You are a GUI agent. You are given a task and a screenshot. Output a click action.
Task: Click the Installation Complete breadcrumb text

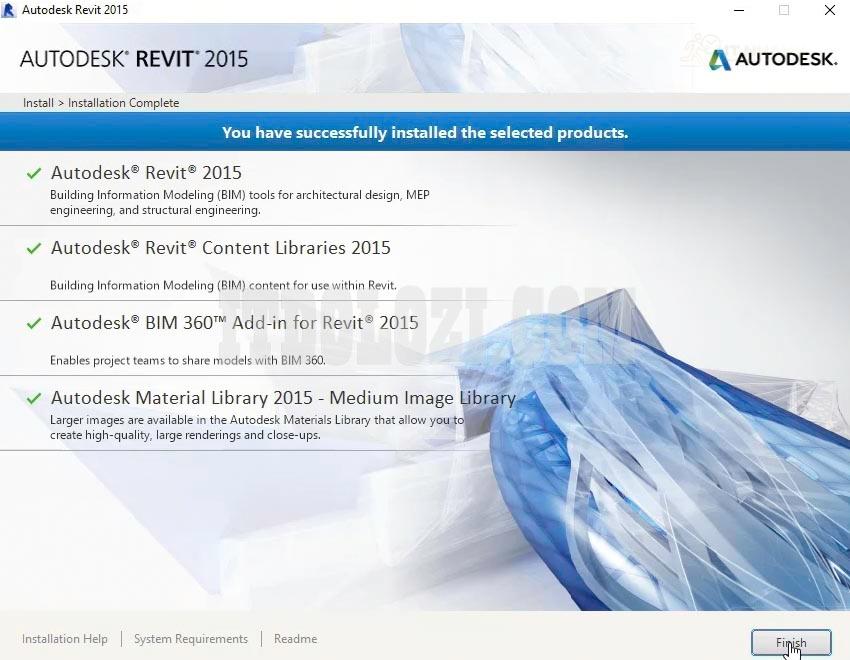[x=123, y=103]
